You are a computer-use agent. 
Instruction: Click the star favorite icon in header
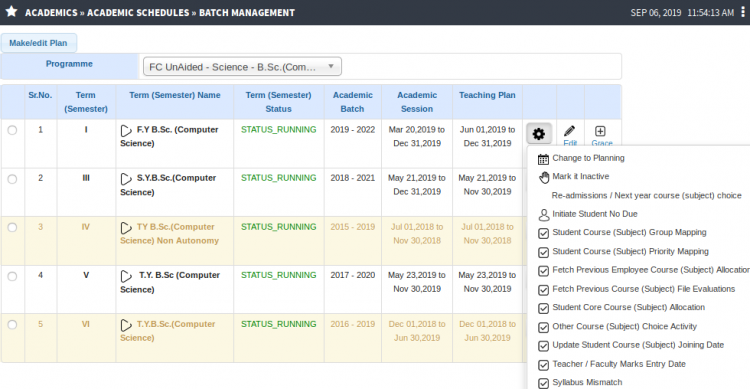point(11,11)
